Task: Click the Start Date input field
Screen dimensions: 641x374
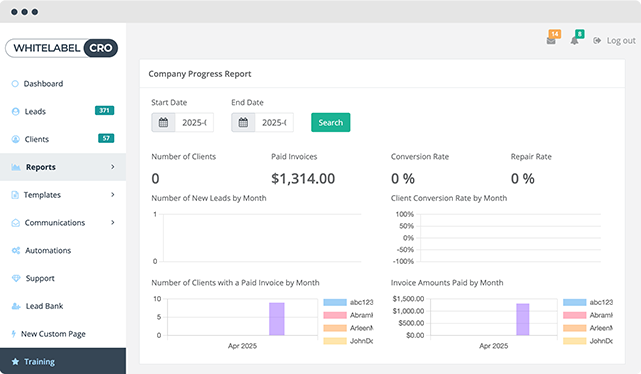Action: click(194, 122)
